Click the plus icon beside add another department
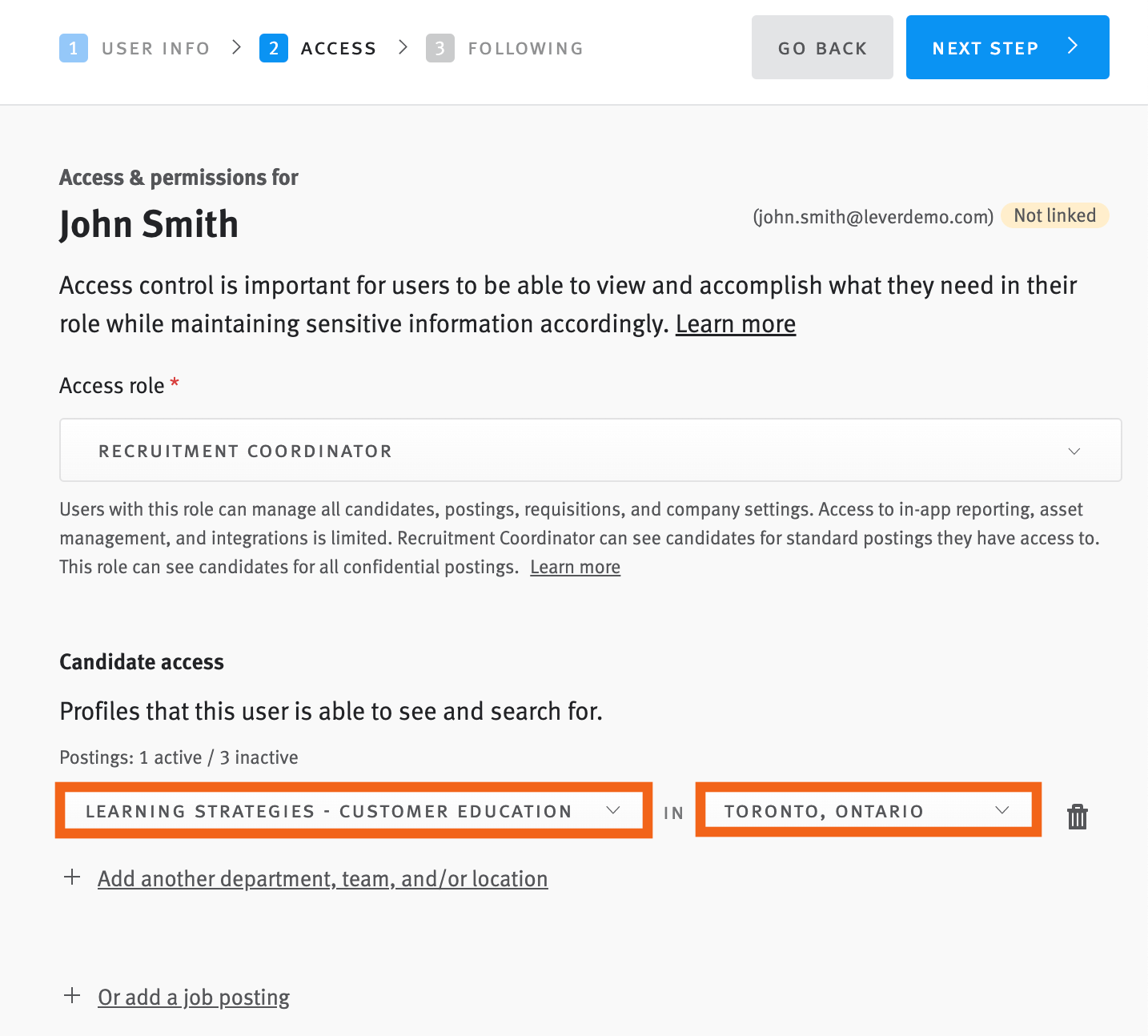 coord(72,877)
